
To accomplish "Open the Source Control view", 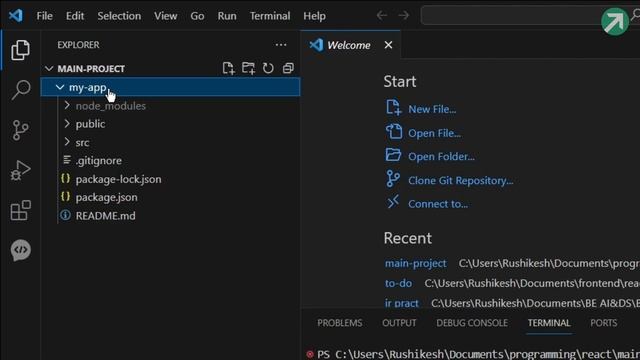I will [20, 130].
